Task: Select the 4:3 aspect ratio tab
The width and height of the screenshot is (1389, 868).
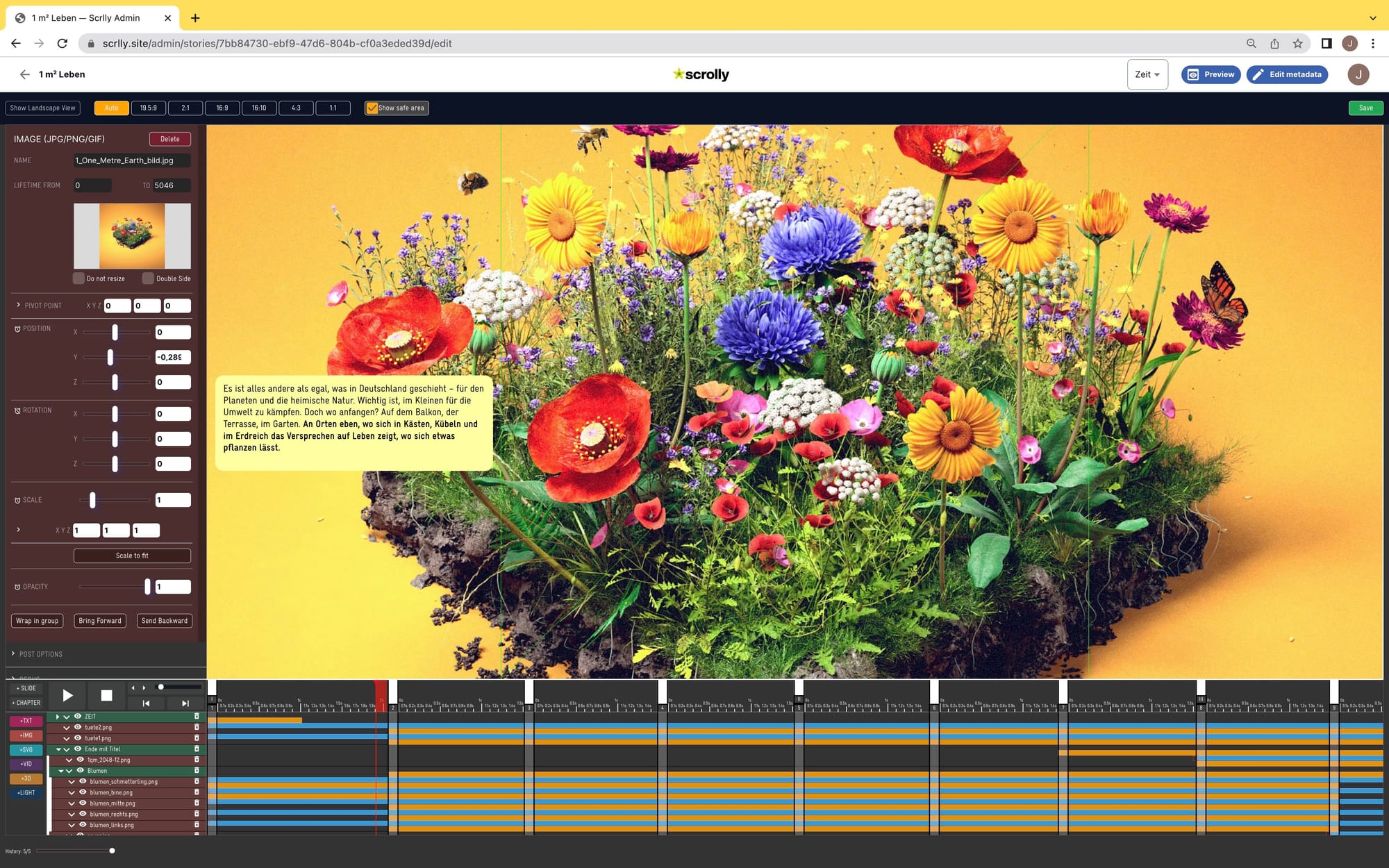Action: 296,108
